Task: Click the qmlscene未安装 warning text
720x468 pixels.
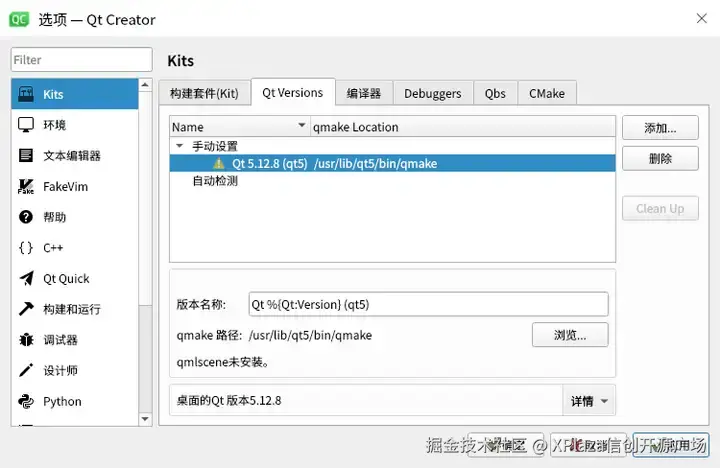Action: (x=223, y=362)
